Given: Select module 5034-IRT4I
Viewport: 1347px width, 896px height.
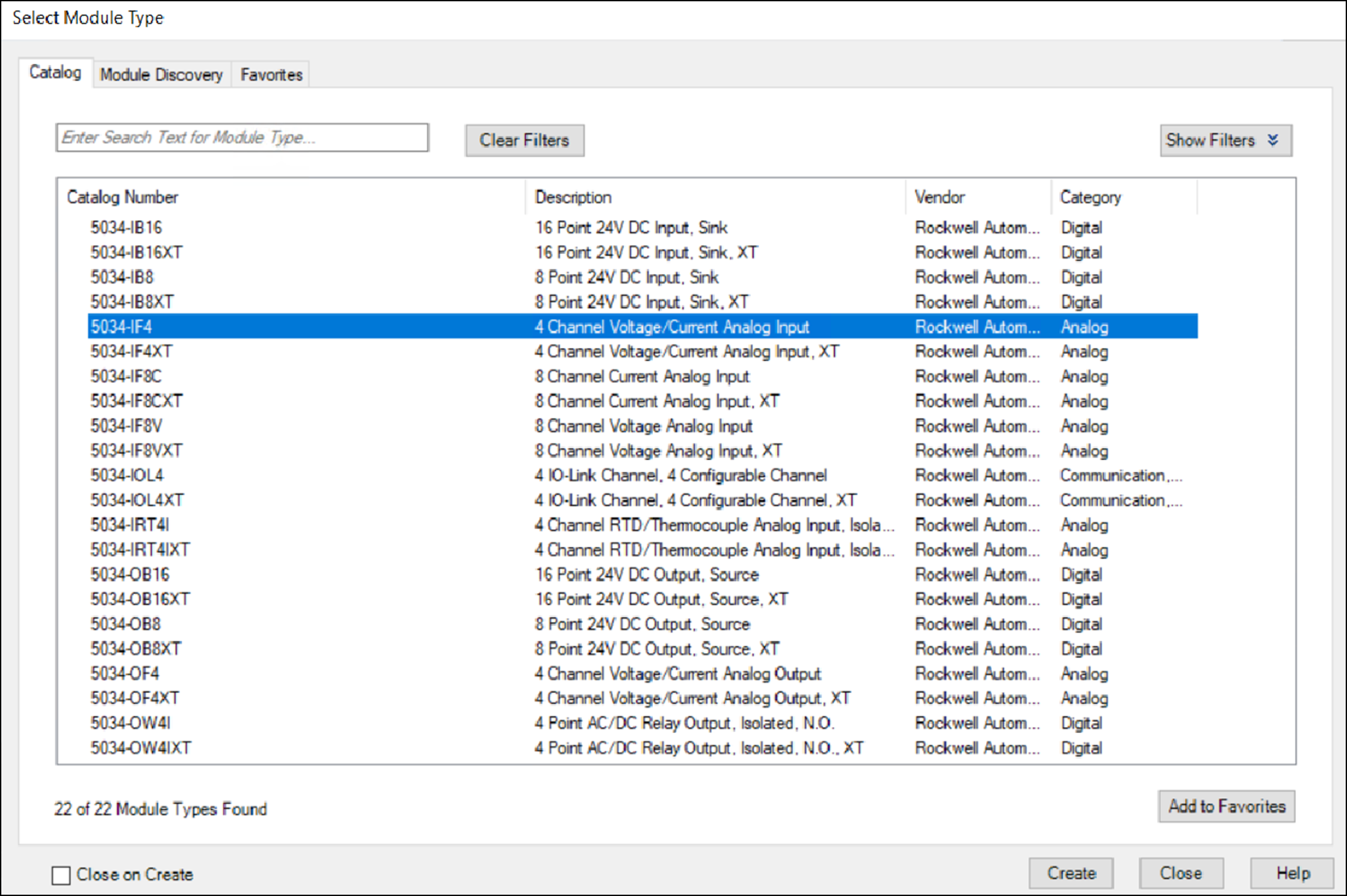Looking at the screenshot, I should tap(643, 525).
